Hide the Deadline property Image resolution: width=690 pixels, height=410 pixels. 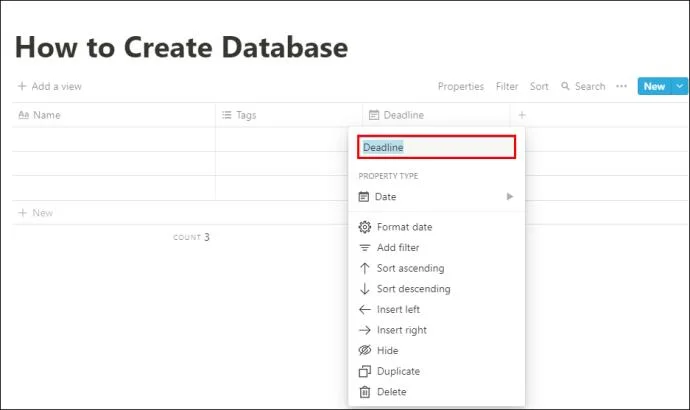387,351
